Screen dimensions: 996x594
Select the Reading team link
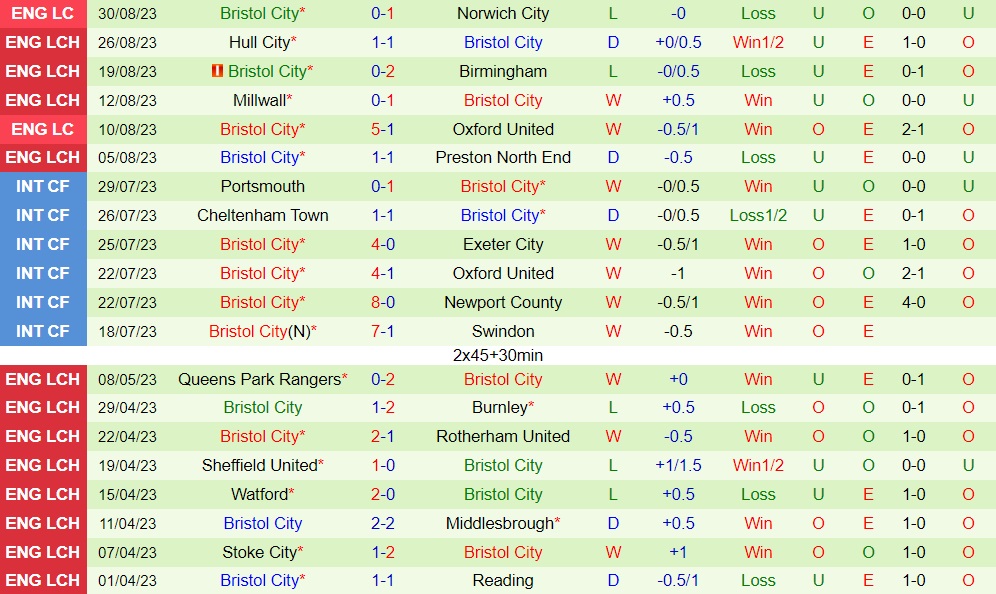503,581
